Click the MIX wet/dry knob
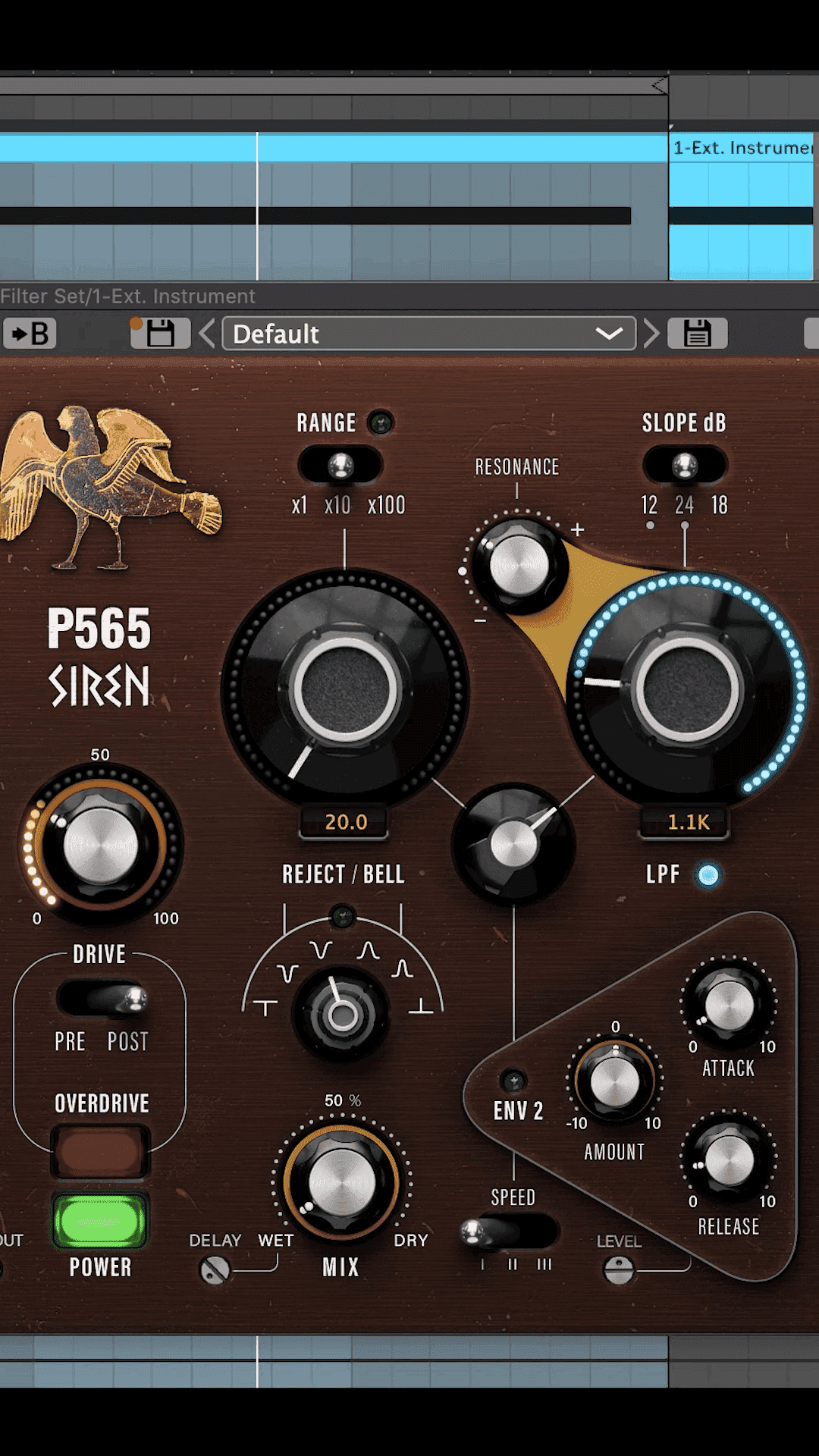This screenshot has width=819, height=1456. click(x=341, y=1183)
